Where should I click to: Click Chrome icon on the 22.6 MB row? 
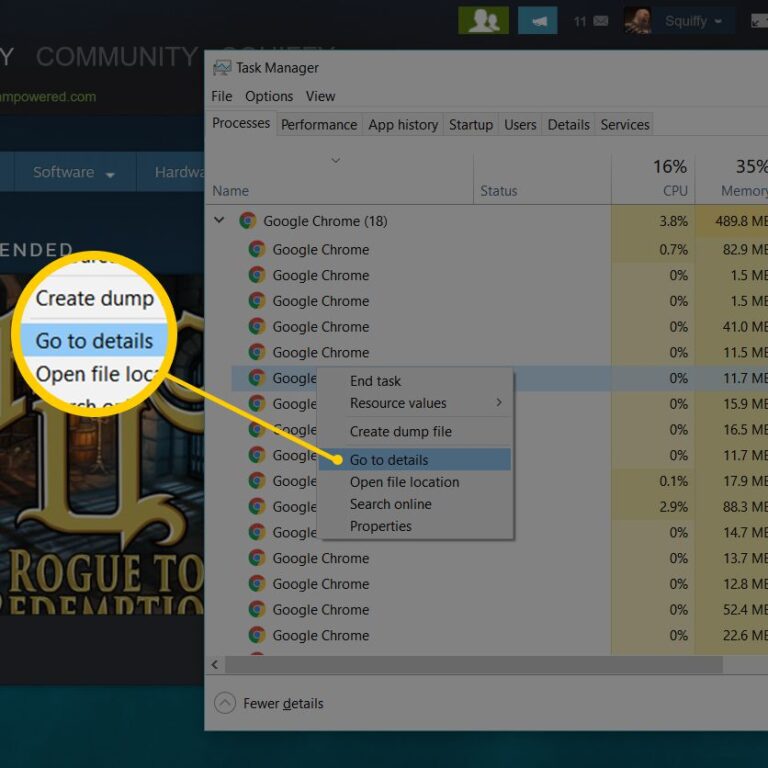[x=257, y=635]
